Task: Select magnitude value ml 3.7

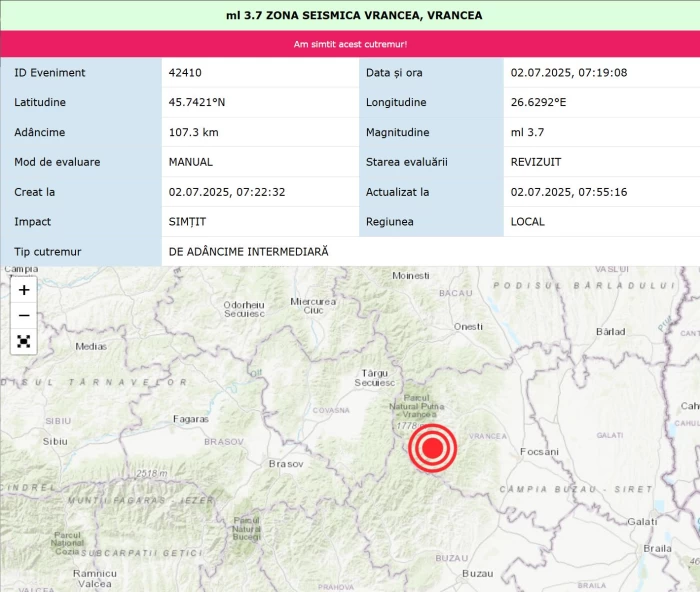Action: click(527, 132)
